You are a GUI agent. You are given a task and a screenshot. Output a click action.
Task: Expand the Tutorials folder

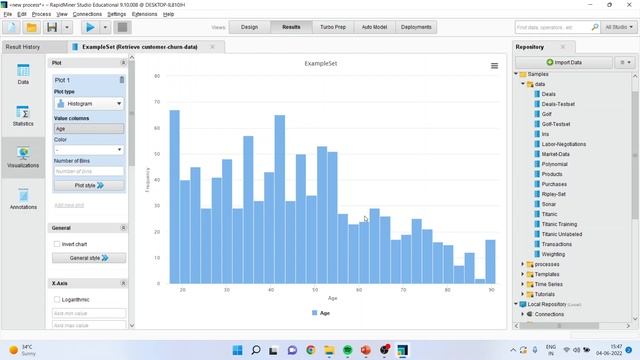[522, 294]
